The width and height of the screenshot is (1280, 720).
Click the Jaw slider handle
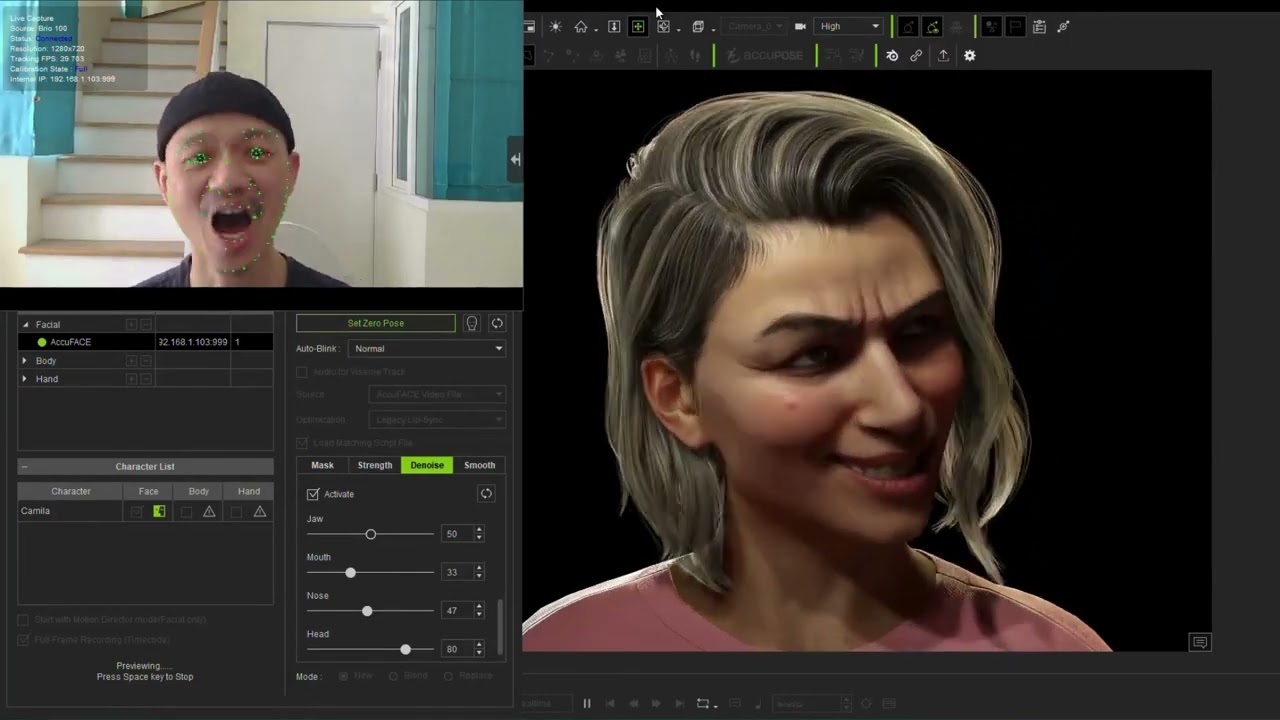point(371,534)
